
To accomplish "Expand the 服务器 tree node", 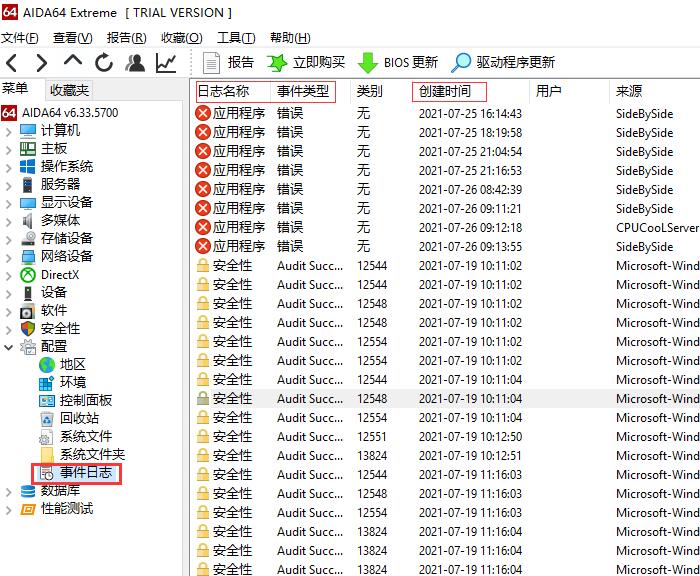I will pos(8,186).
